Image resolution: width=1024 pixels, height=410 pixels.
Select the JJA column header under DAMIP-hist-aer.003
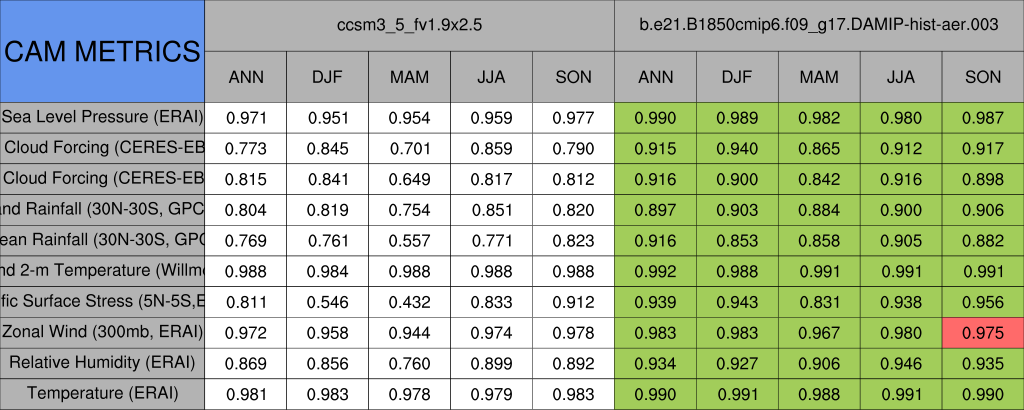pos(901,76)
